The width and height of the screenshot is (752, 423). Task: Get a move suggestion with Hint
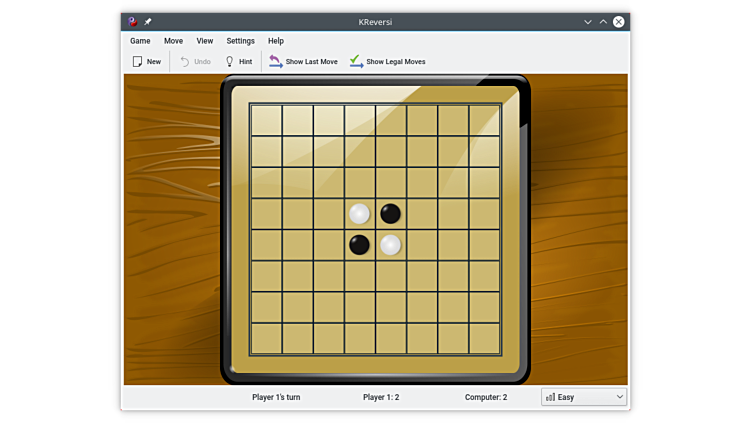pyautogui.click(x=238, y=62)
